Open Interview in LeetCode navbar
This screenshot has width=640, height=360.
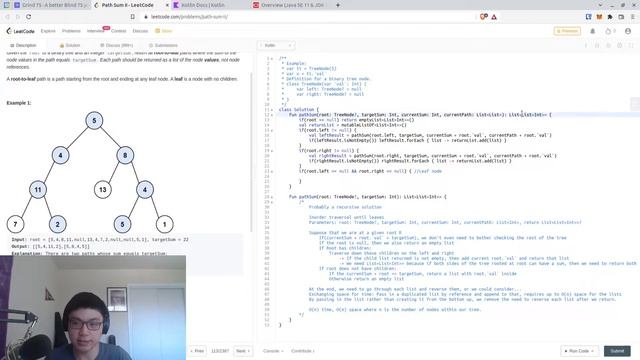(x=95, y=31)
